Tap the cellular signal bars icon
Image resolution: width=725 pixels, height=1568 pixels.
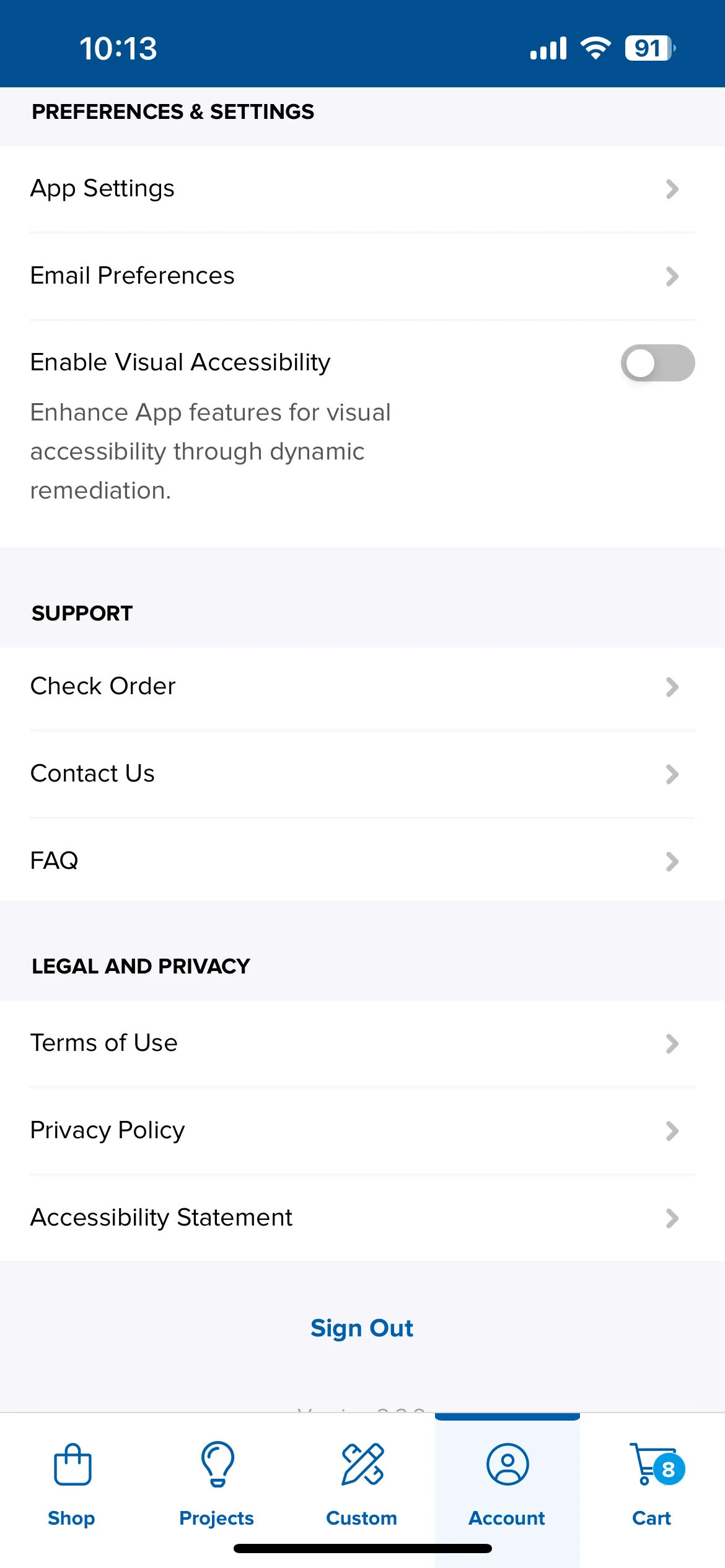coord(548,48)
